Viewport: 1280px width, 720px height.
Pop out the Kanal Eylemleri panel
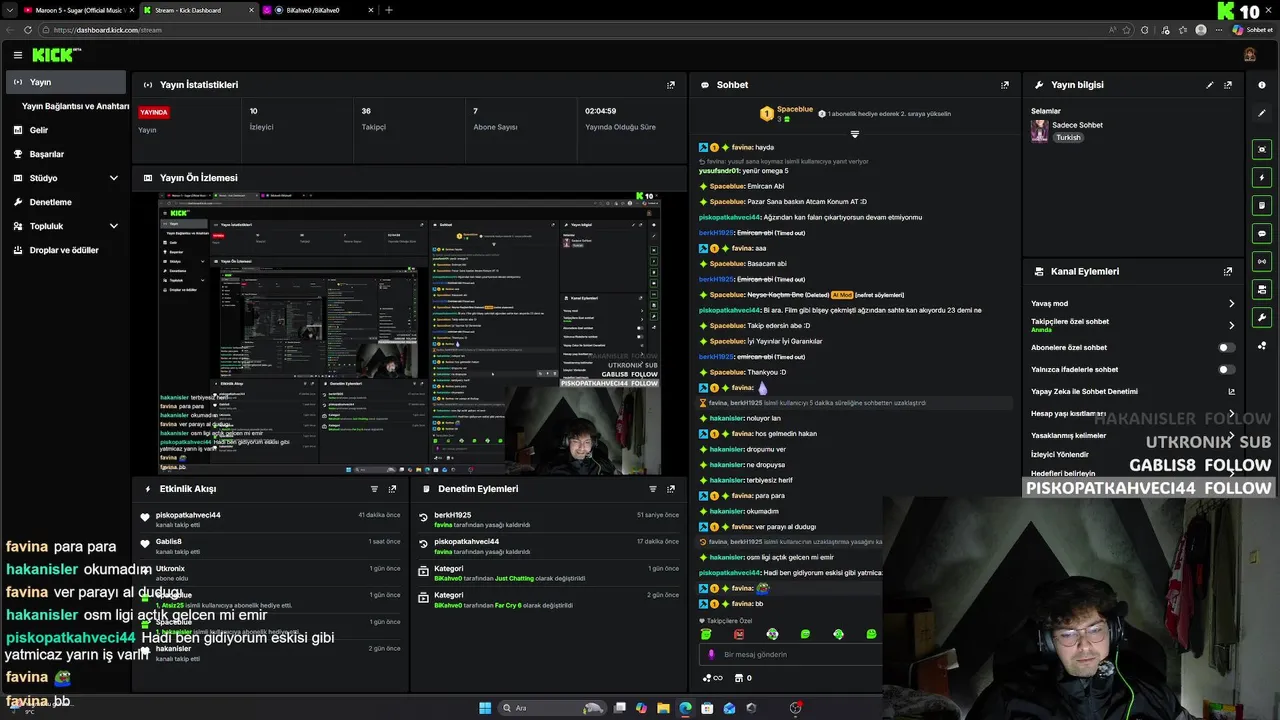pos(1228,271)
